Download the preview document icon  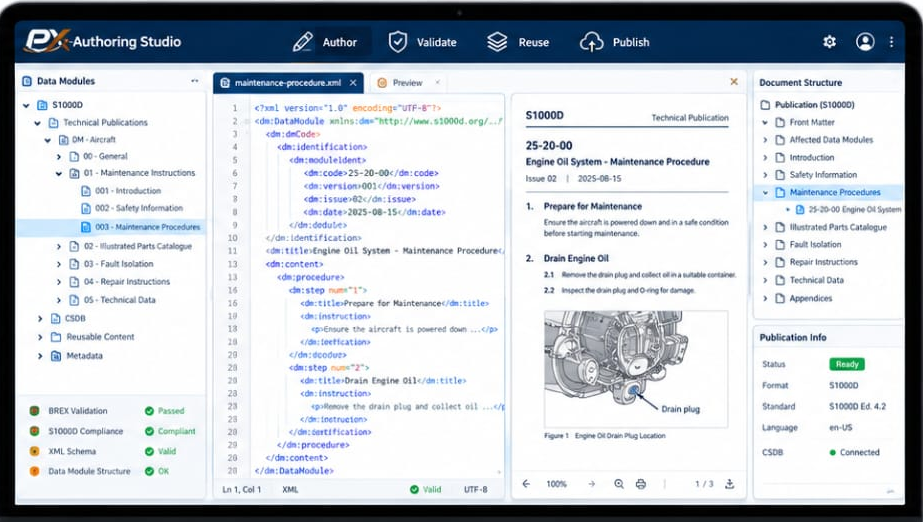[x=729, y=484]
